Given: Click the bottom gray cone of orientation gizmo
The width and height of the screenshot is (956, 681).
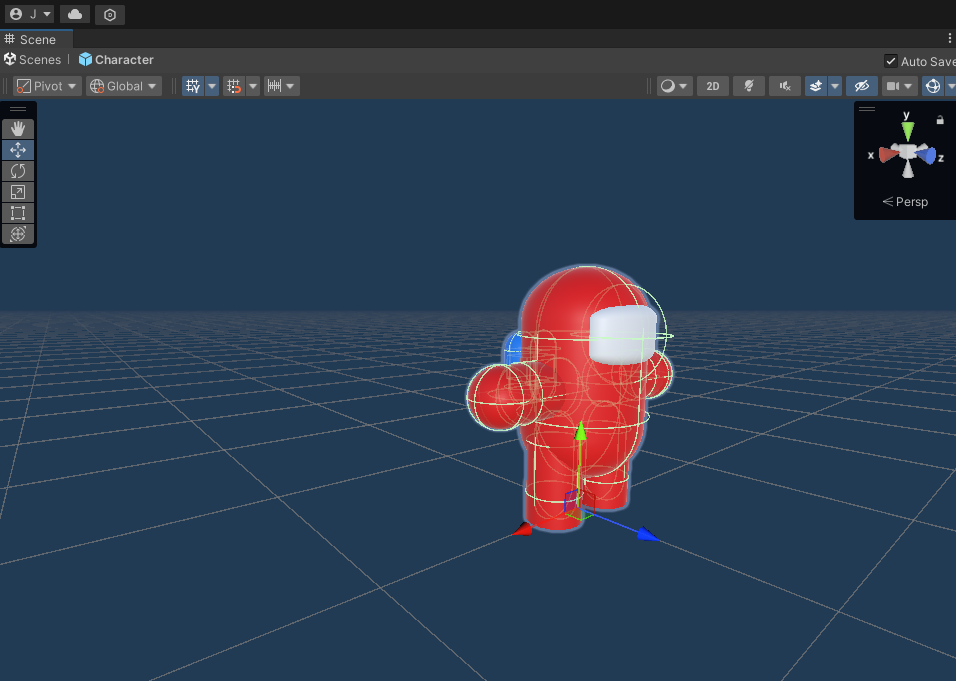Looking at the screenshot, I should [908, 168].
